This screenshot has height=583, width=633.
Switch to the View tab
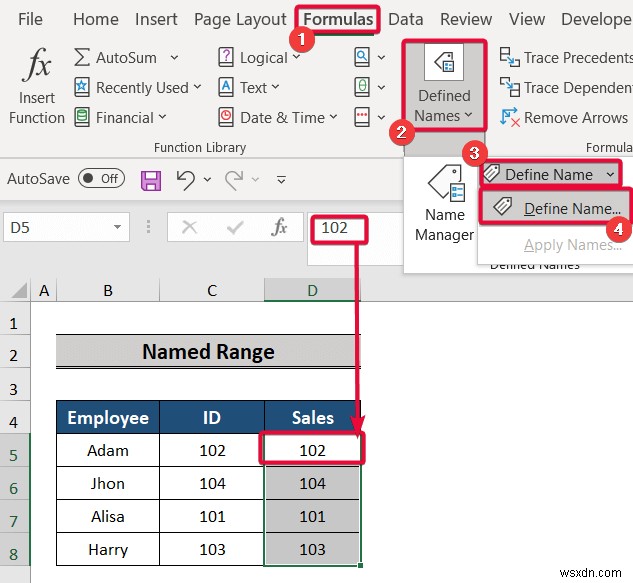pos(527,19)
